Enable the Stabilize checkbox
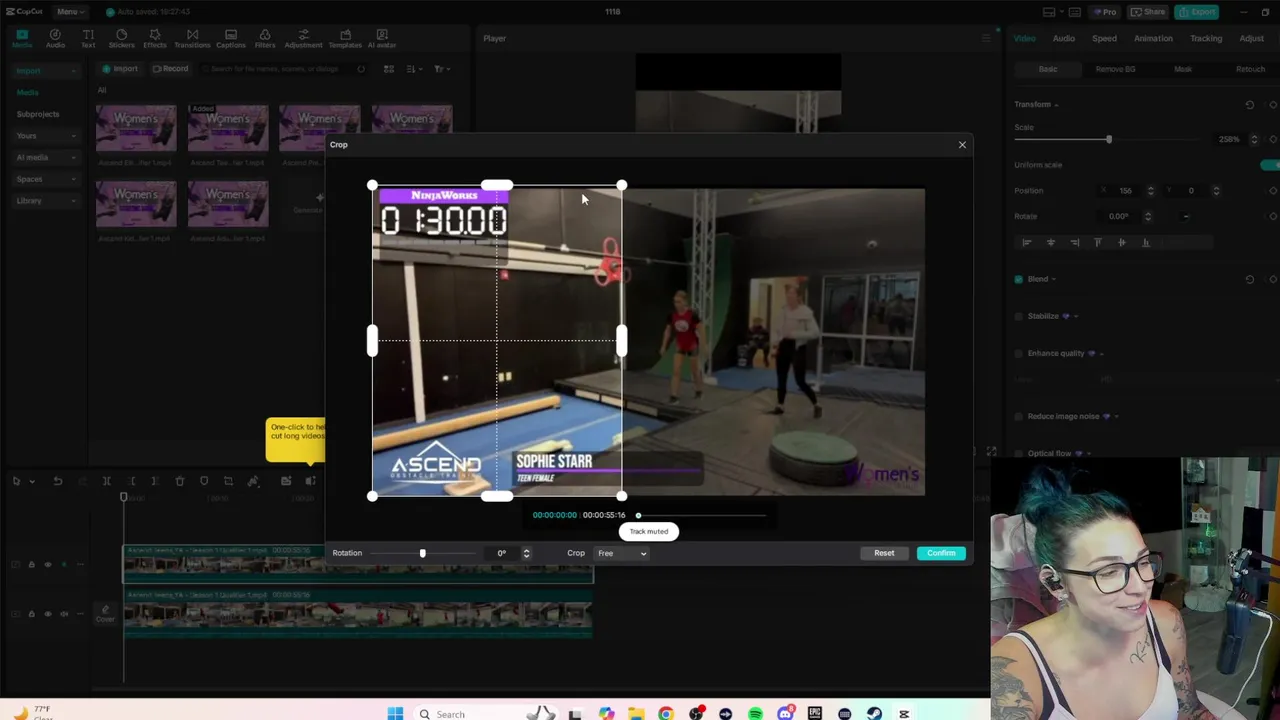Viewport: 1280px width, 720px height. (1019, 316)
